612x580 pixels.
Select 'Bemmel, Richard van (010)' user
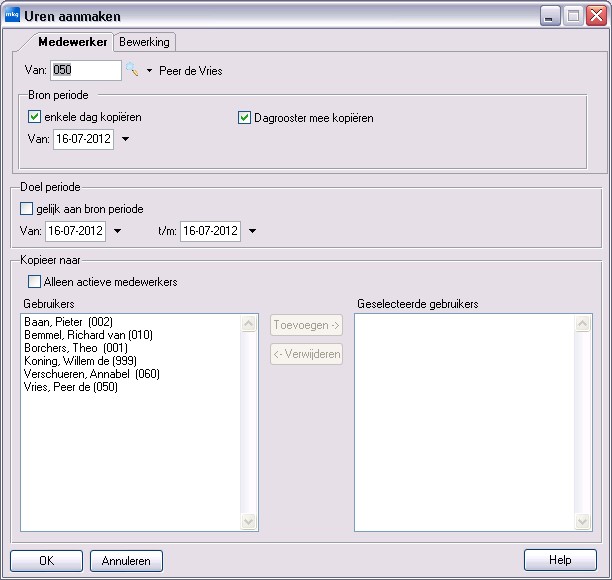tap(88, 335)
